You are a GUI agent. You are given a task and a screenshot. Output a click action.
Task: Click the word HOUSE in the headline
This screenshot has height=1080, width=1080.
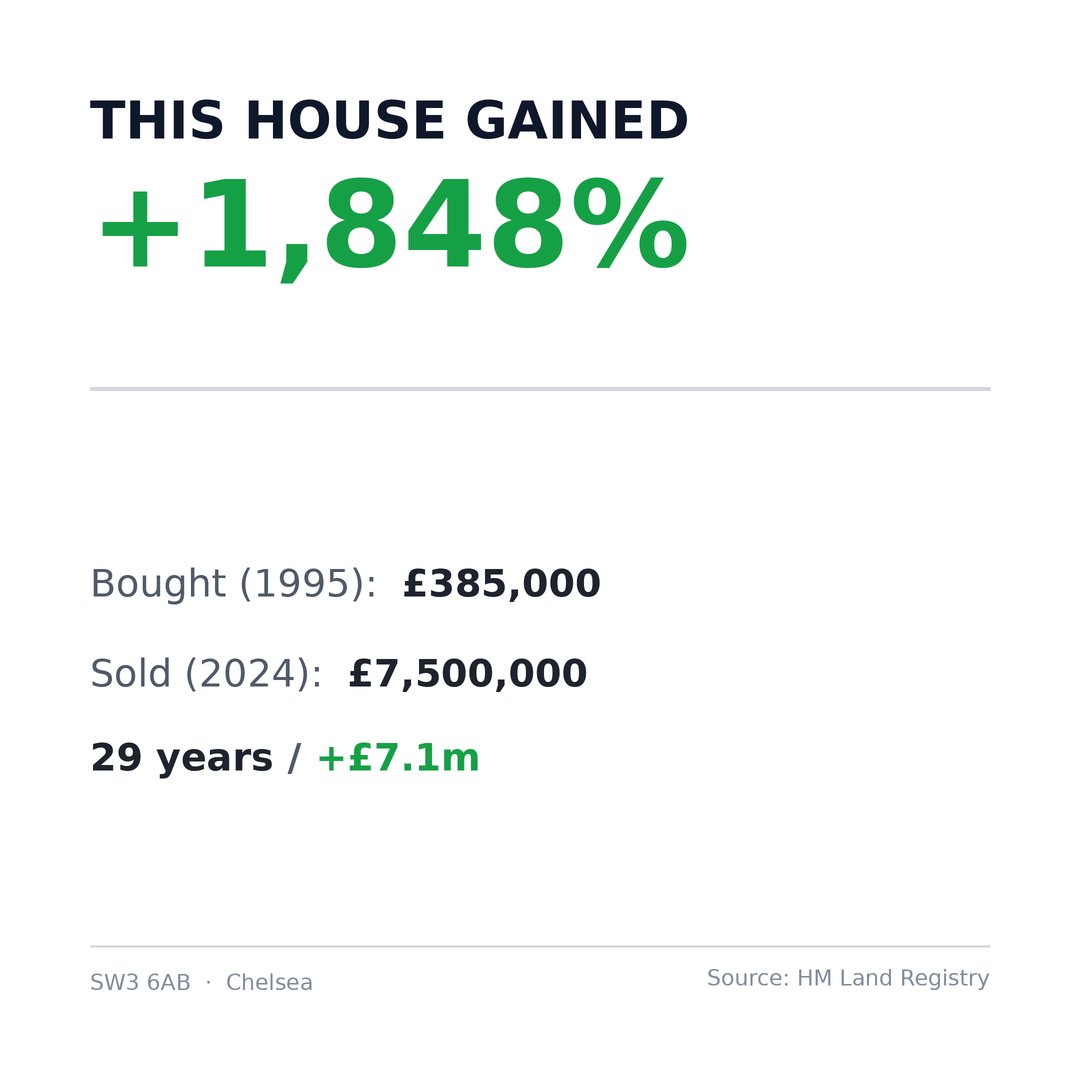pos(345,121)
